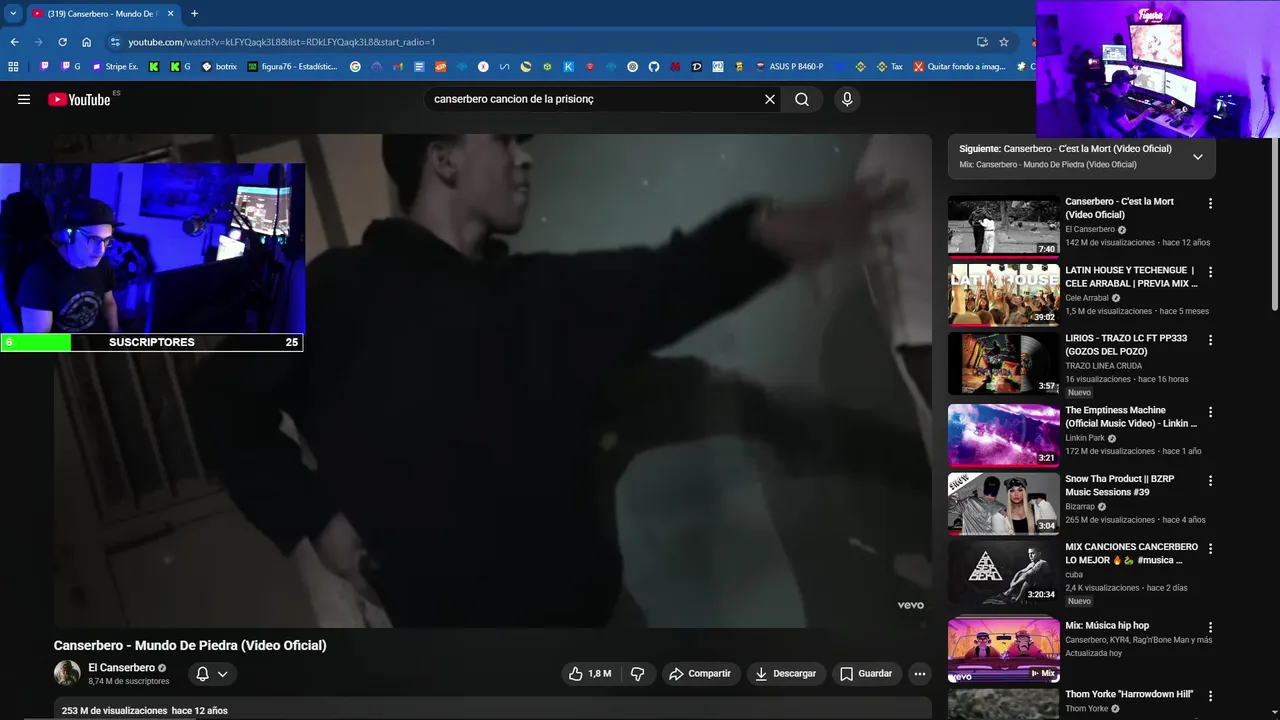Open more actions ellipsis below video
The width and height of the screenshot is (1280, 720).
(x=920, y=674)
